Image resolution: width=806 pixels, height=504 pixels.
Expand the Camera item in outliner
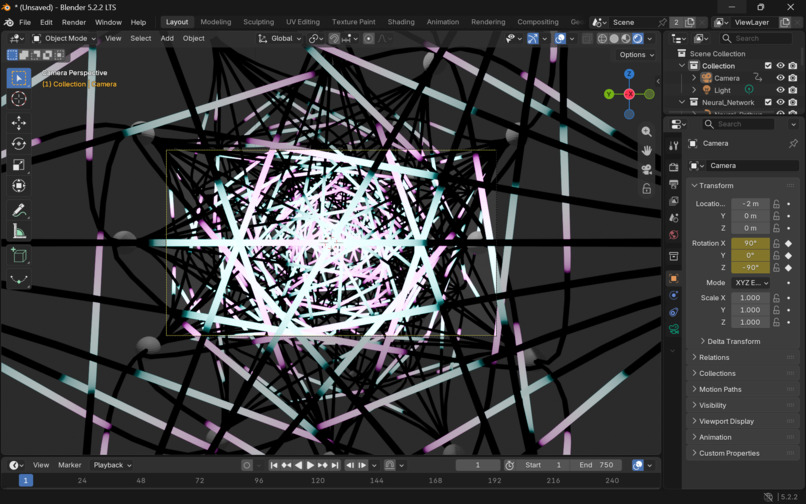[694, 78]
